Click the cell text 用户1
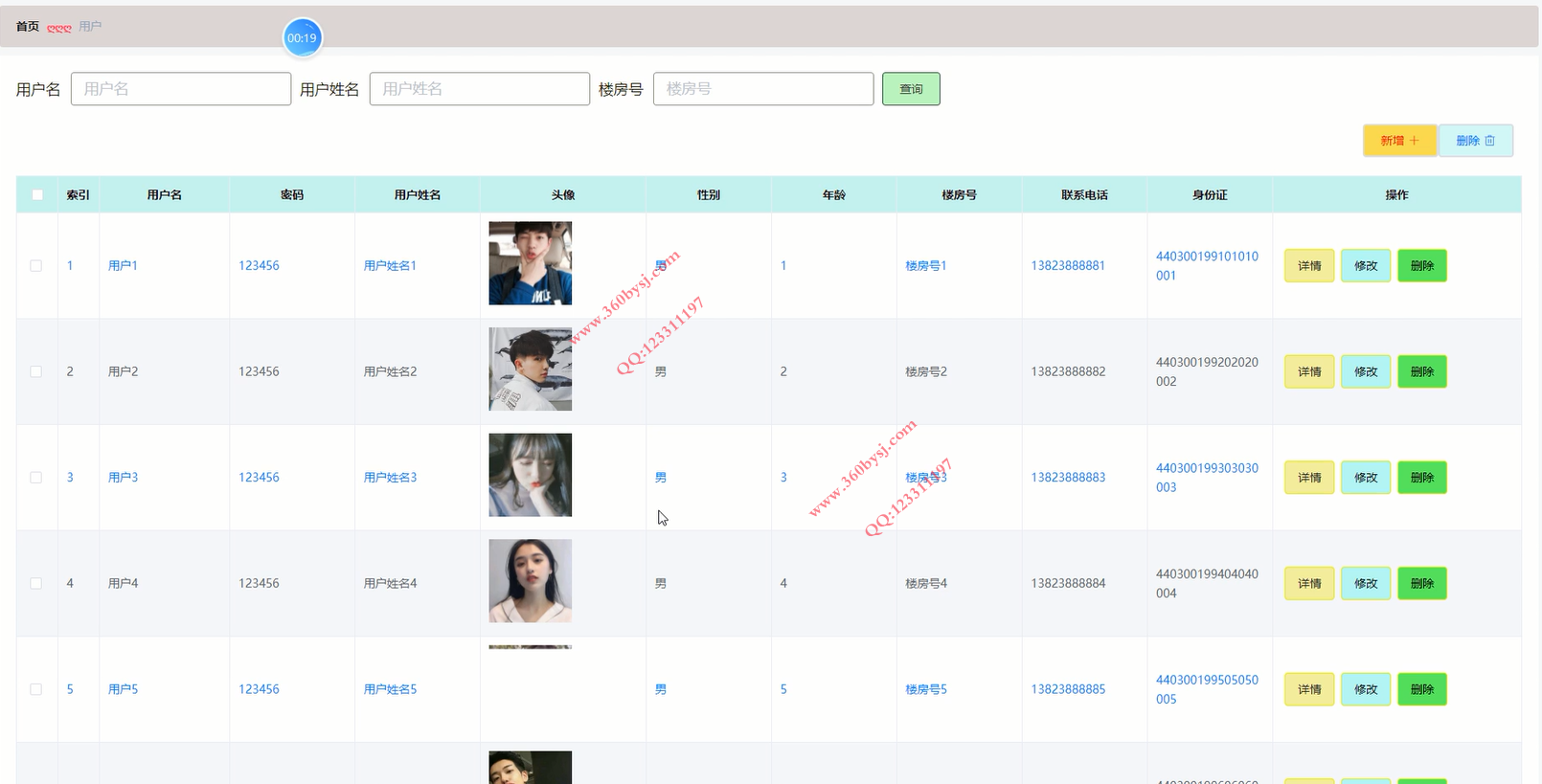The width and height of the screenshot is (1542, 784). [123, 266]
